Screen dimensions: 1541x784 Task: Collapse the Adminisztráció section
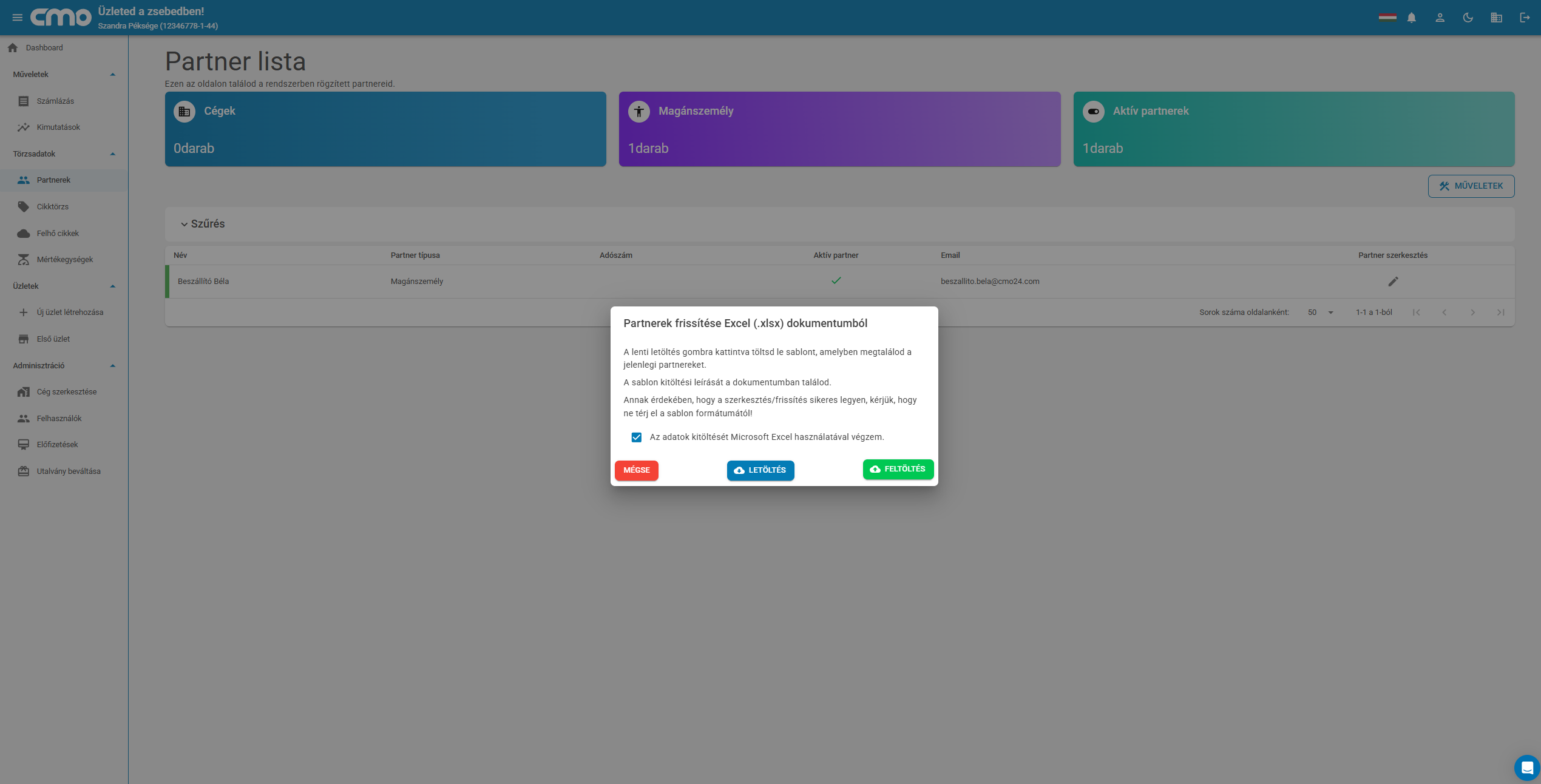(64, 366)
